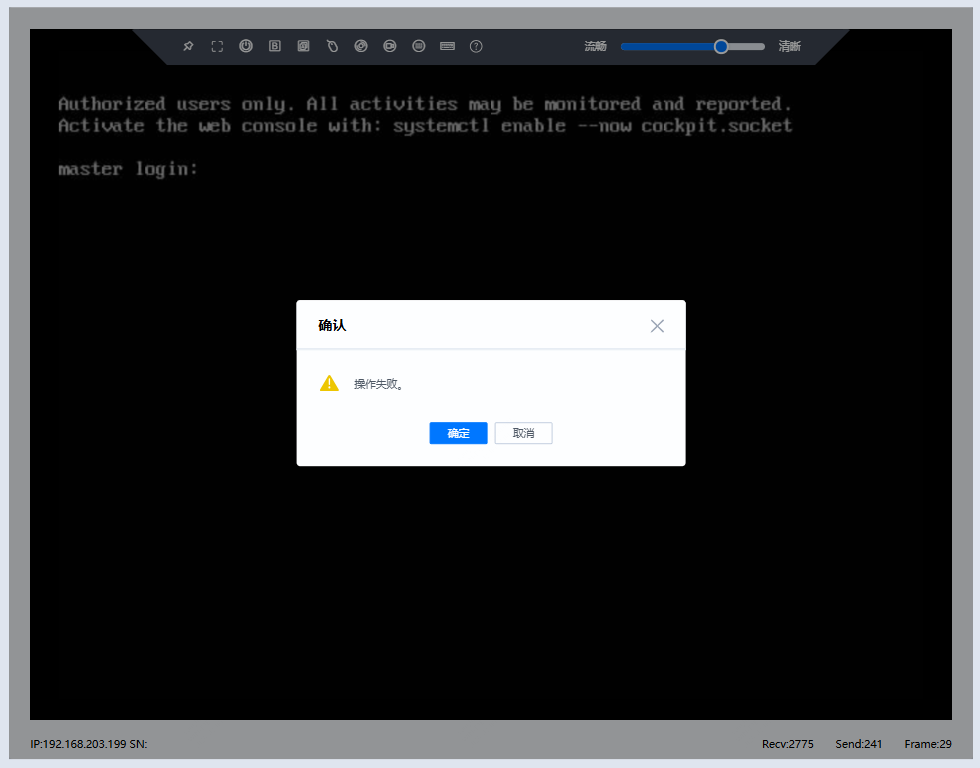
Task: Open the mouse settings icon
Action: coord(333,46)
